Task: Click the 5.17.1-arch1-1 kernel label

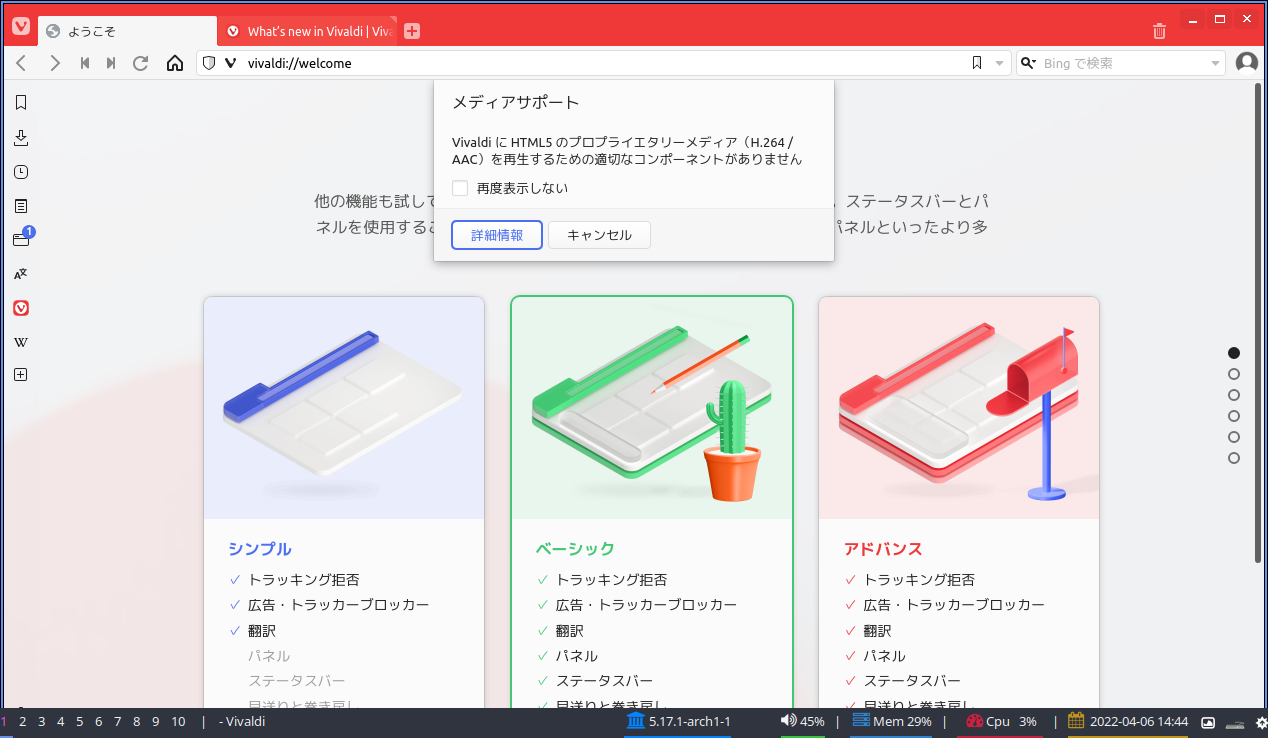Action: 679,721
